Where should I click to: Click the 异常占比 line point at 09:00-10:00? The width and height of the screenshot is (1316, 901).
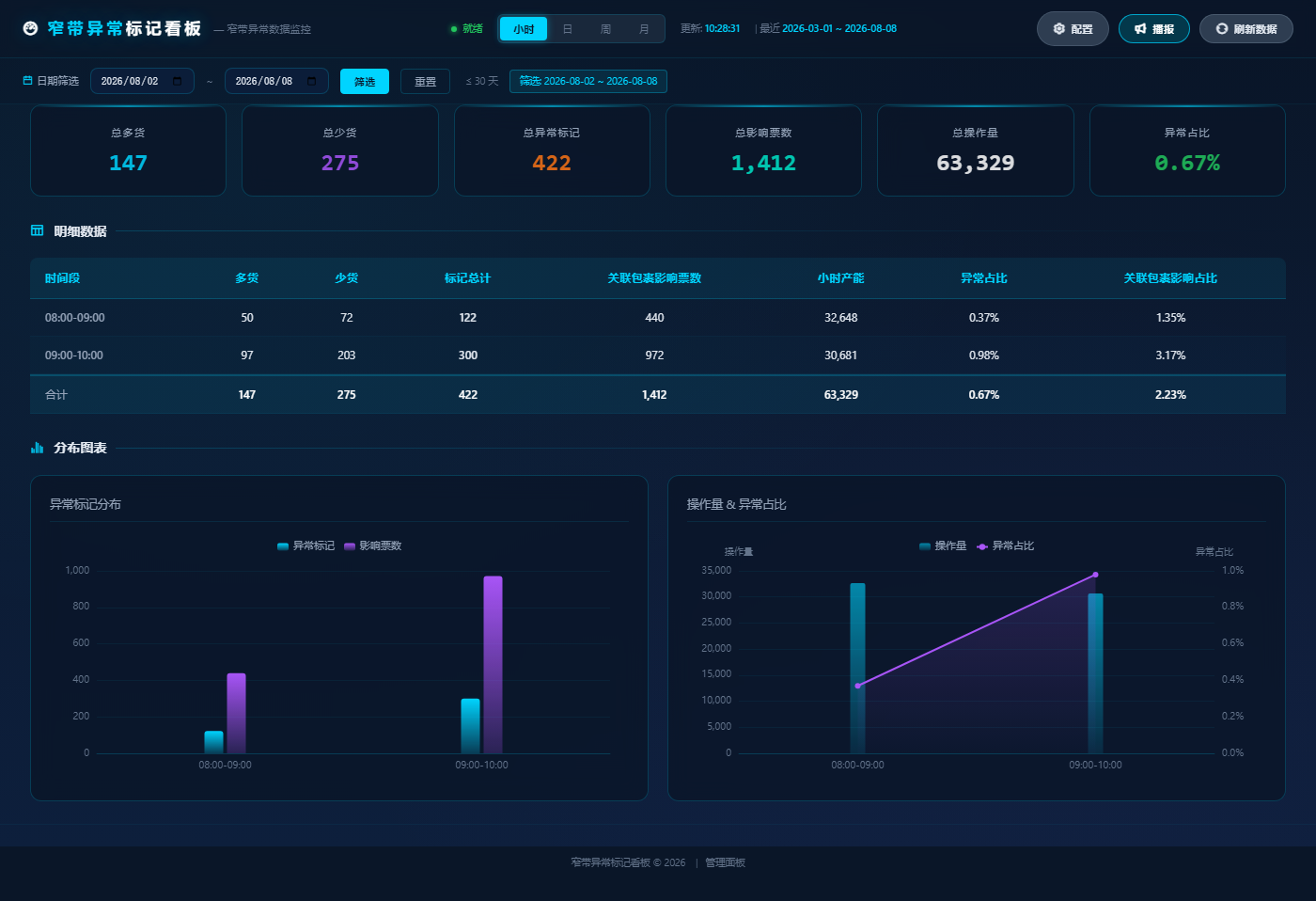click(x=1095, y=575)
